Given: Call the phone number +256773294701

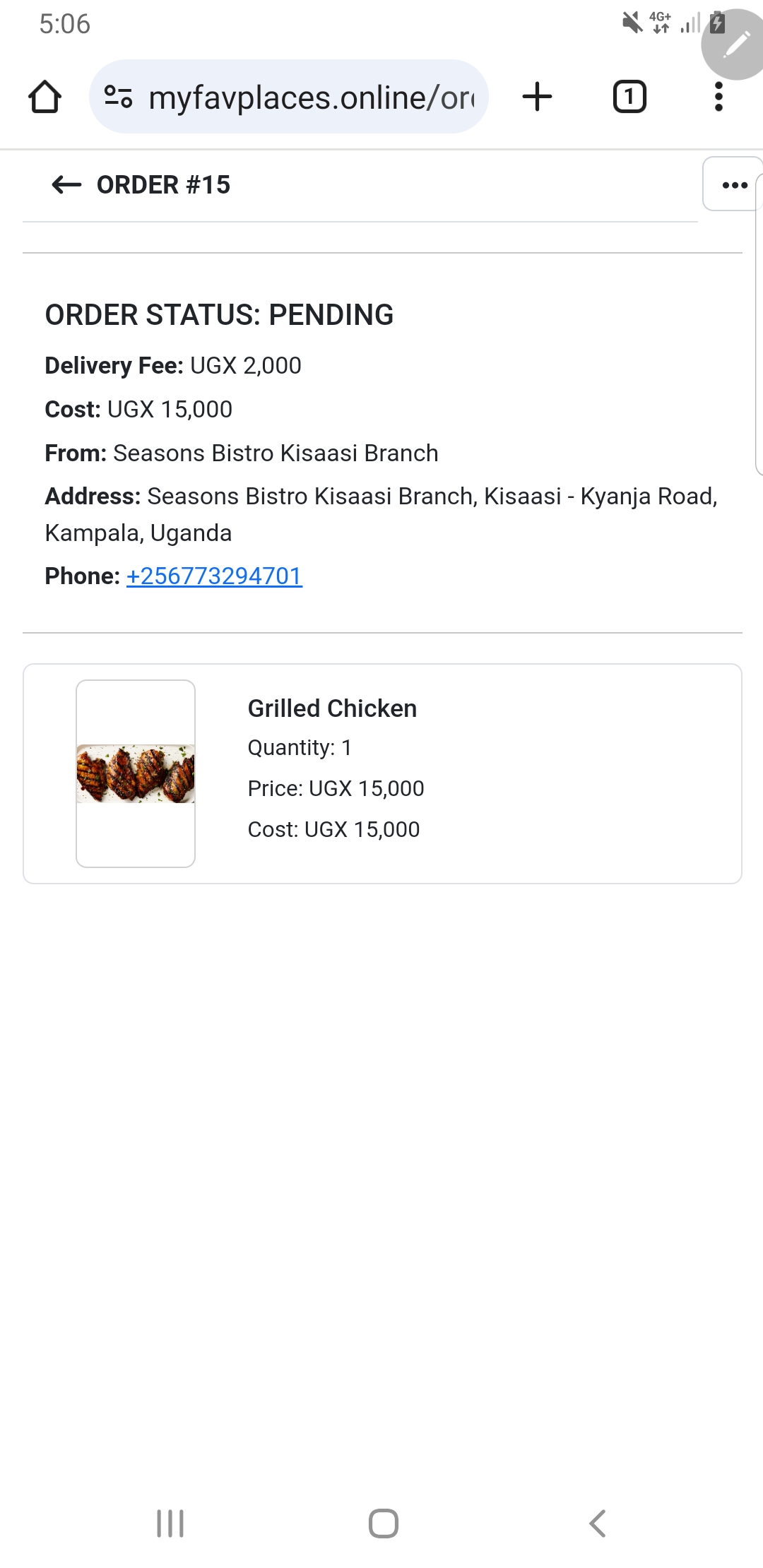Looking at the screenshot, I should point(214,576).
